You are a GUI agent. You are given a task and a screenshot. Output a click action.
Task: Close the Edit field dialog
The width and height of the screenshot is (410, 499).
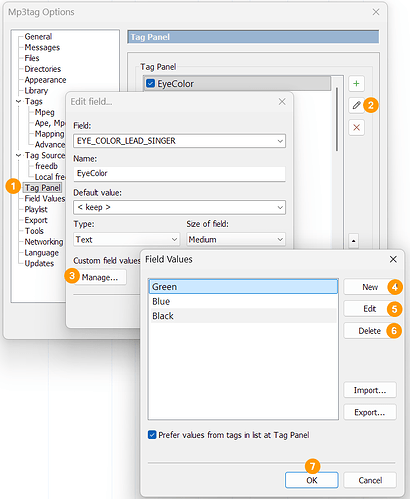[x=282, y=101]
